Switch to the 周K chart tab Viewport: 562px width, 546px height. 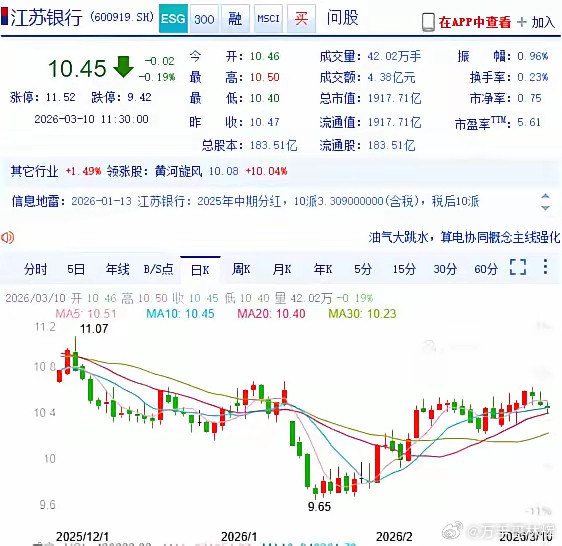241,269
